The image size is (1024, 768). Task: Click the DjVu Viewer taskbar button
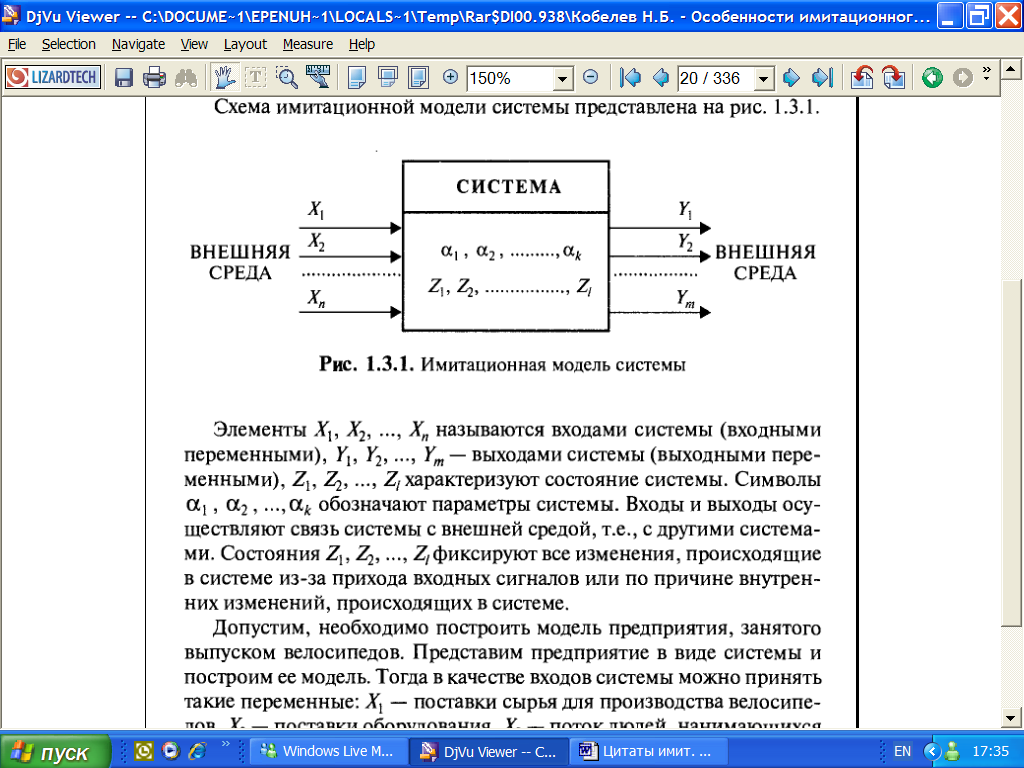(x=490, y=752)
